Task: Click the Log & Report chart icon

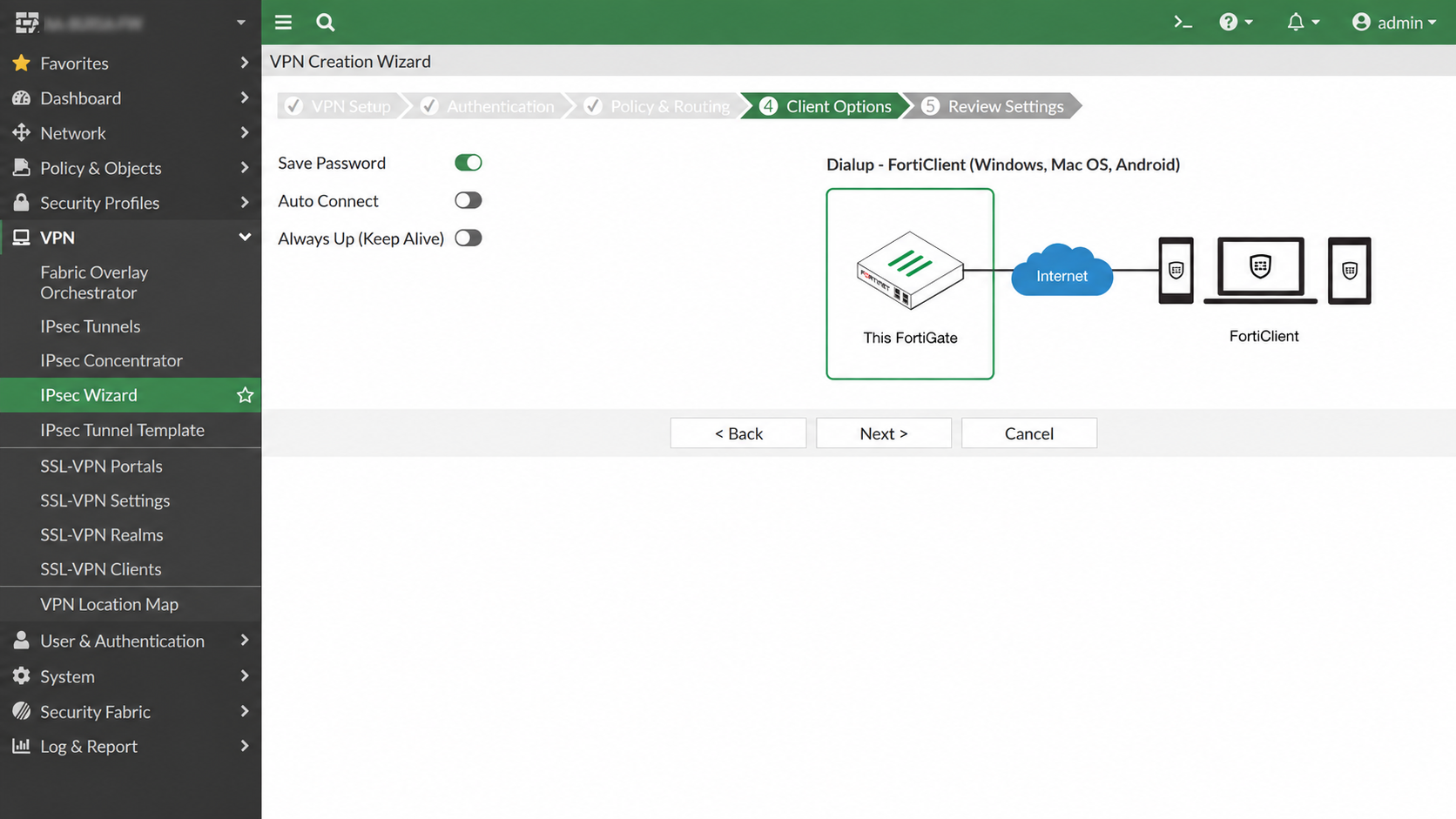Action: 22,746
